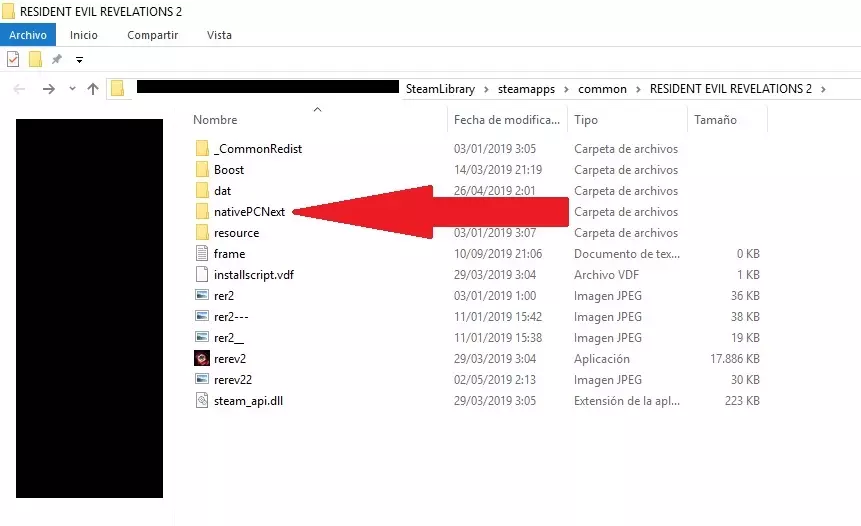Switch to the Inicio tab
861x526 pixels.
point(83,35)
